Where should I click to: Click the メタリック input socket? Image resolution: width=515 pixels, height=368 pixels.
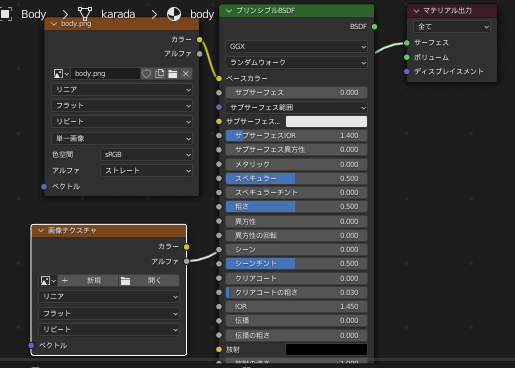pos(219,164)
